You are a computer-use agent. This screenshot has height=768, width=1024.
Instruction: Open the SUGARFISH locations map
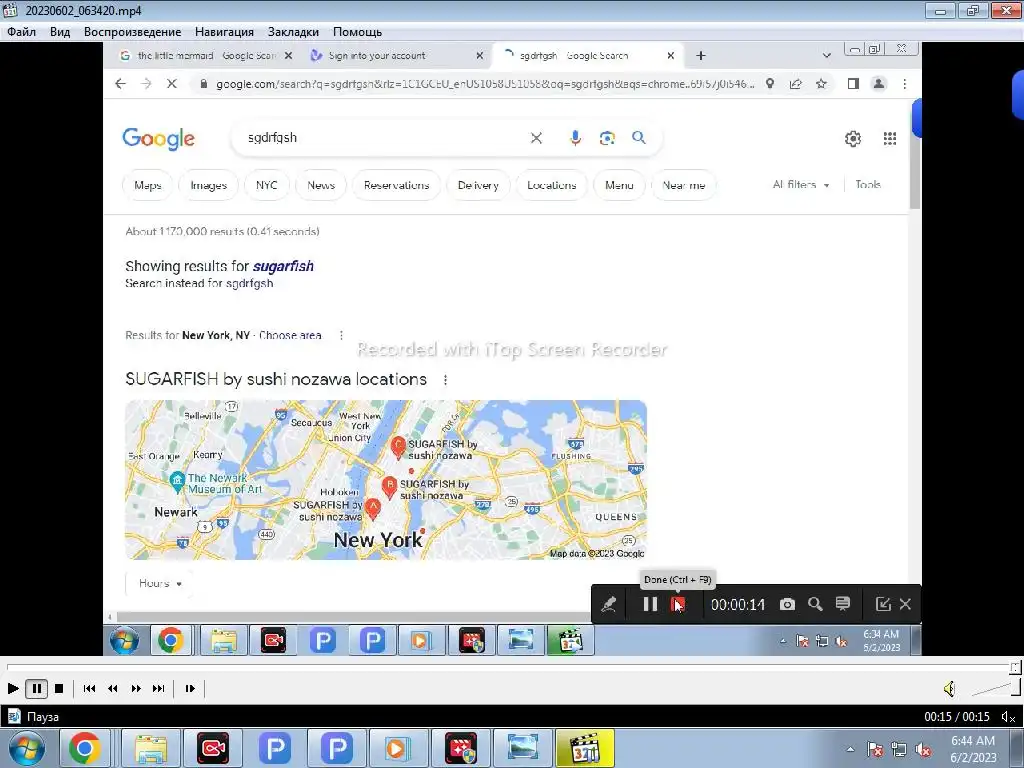click(x=386, y=480)
